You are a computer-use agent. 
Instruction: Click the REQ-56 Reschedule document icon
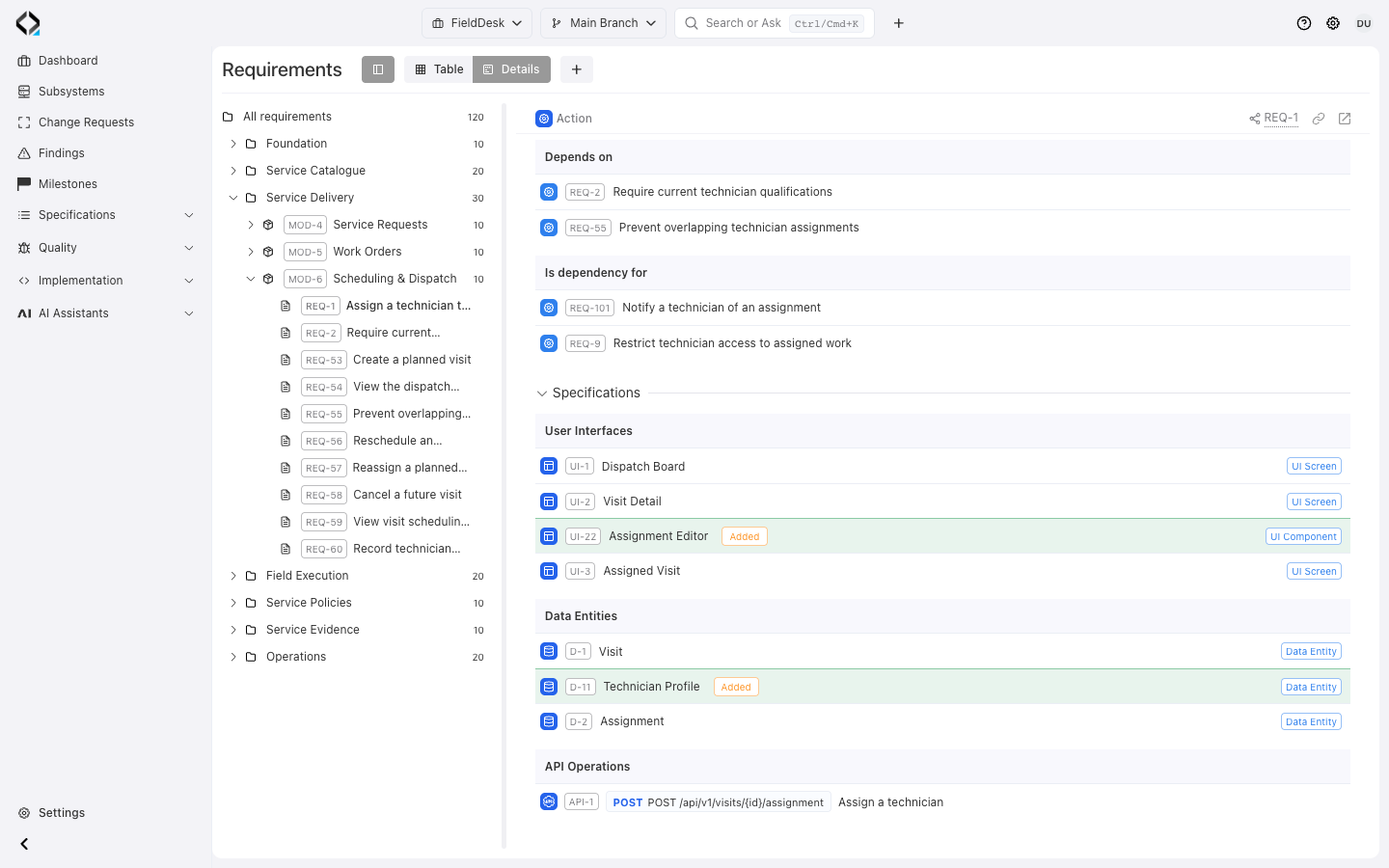[286, 441]
